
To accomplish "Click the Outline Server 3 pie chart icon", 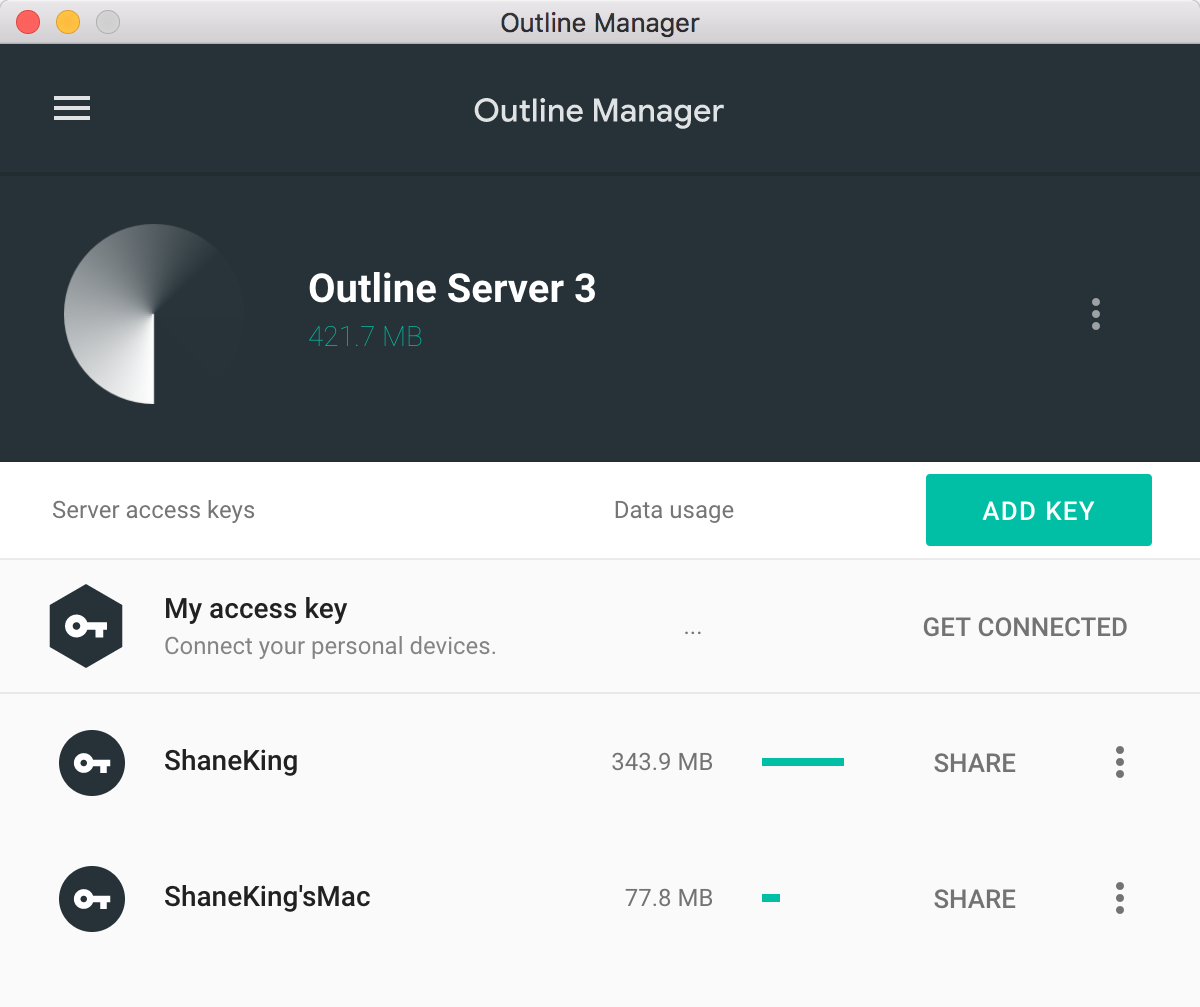I will point(153,314).
